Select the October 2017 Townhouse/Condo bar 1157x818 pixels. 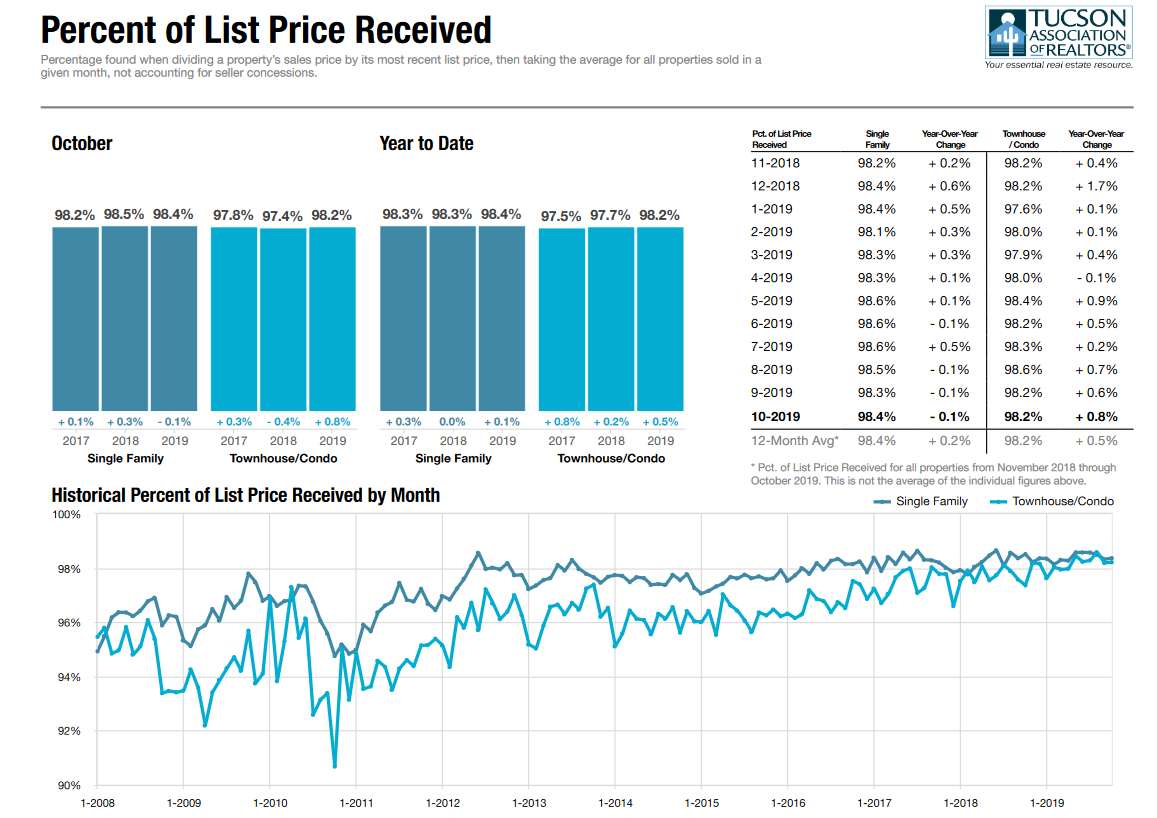coord(235,318)
